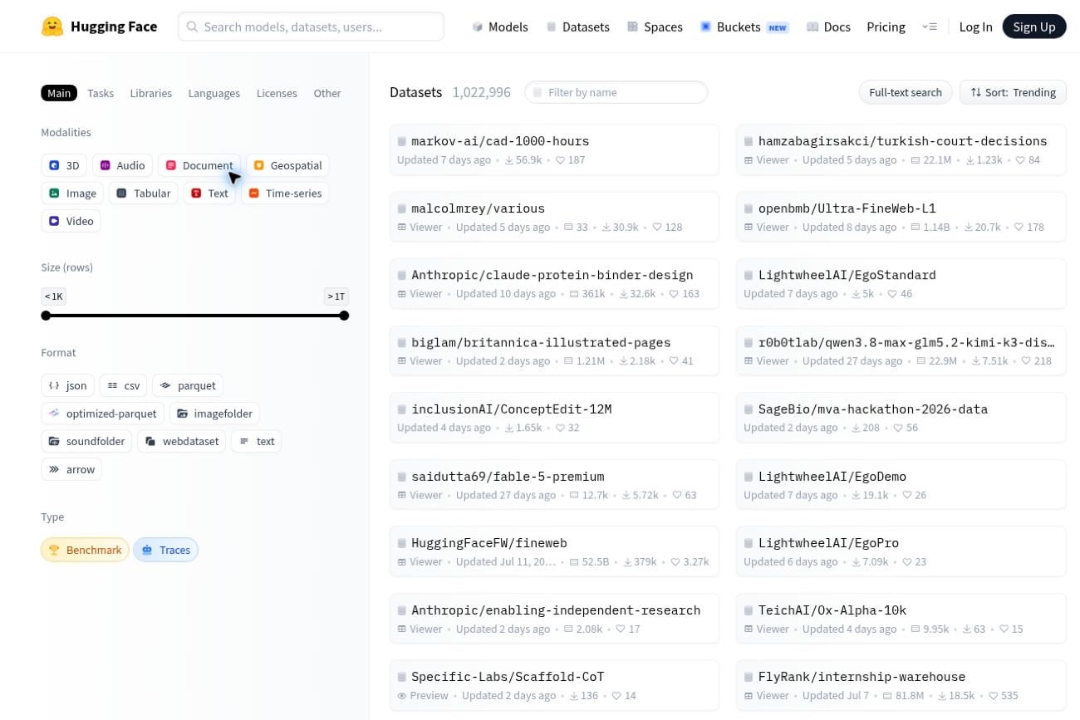Image resolution: width=1080 pixels, height=720 pixels.
Task: Toggle the Audio modality filter
Action: coord(123,165)
